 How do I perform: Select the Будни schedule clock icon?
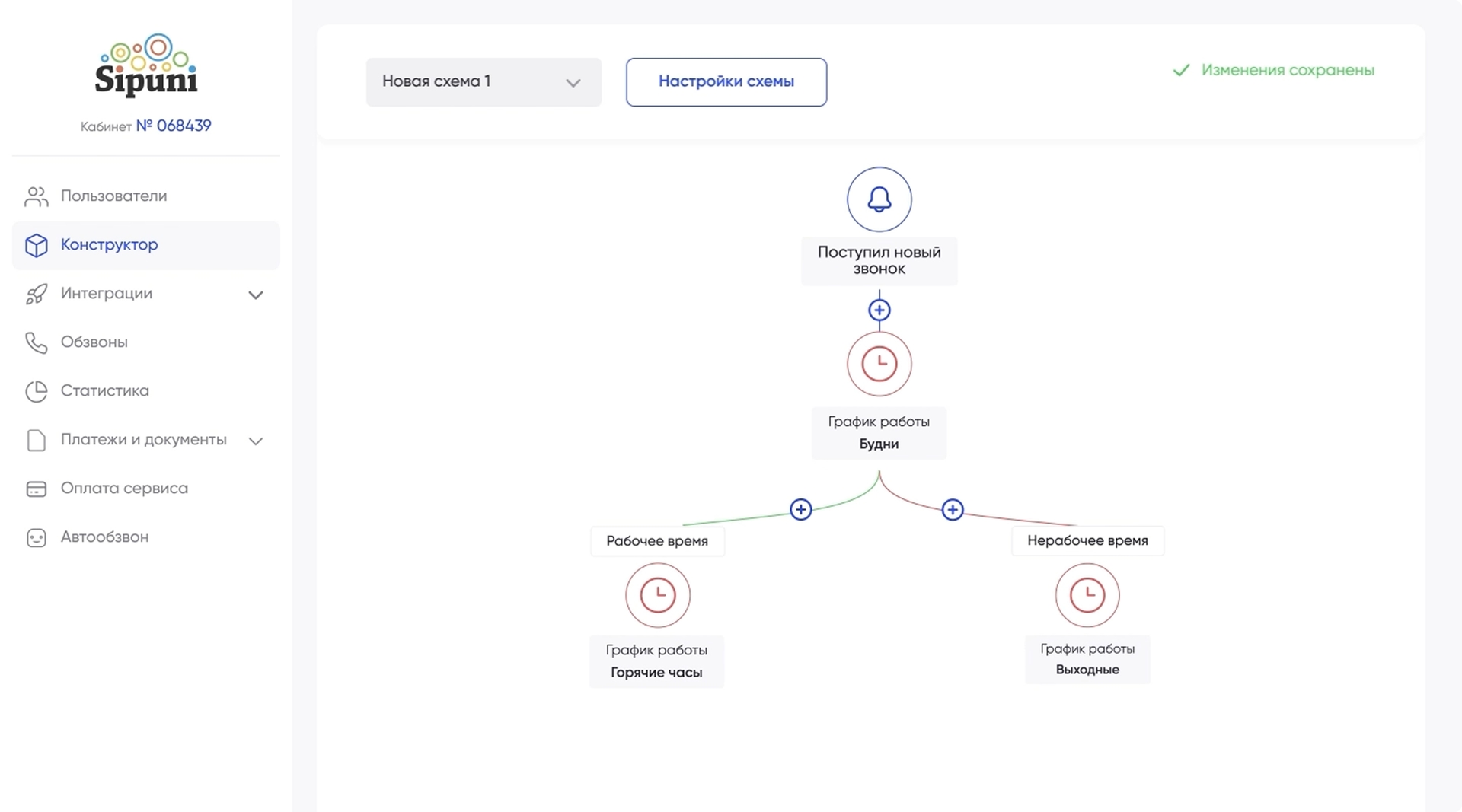[879, 364]
